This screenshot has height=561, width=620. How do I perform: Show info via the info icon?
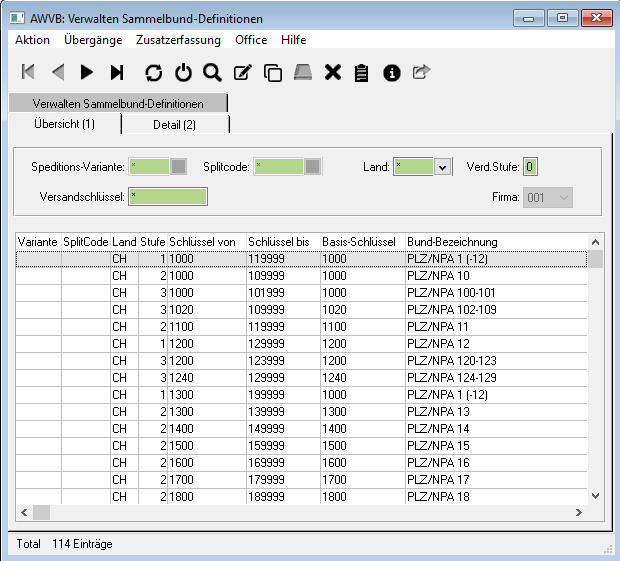coord(392,72)
